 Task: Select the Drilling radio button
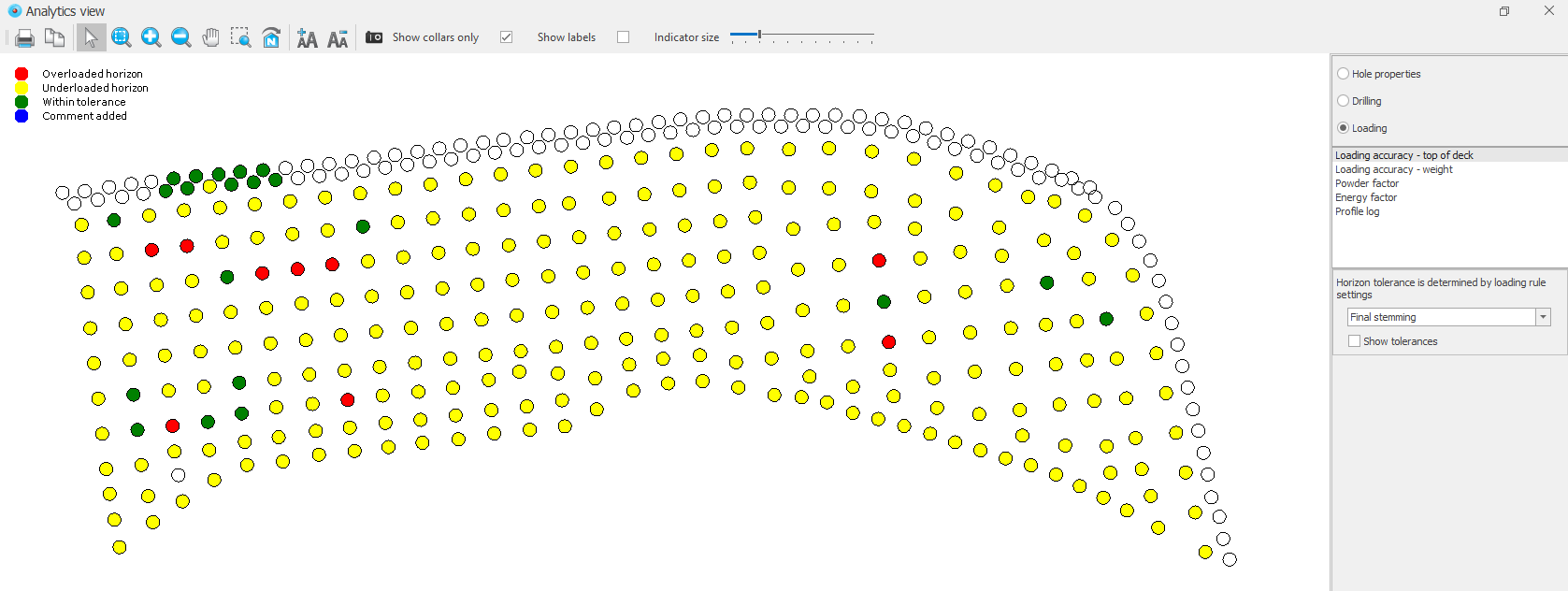point(1344,101)
